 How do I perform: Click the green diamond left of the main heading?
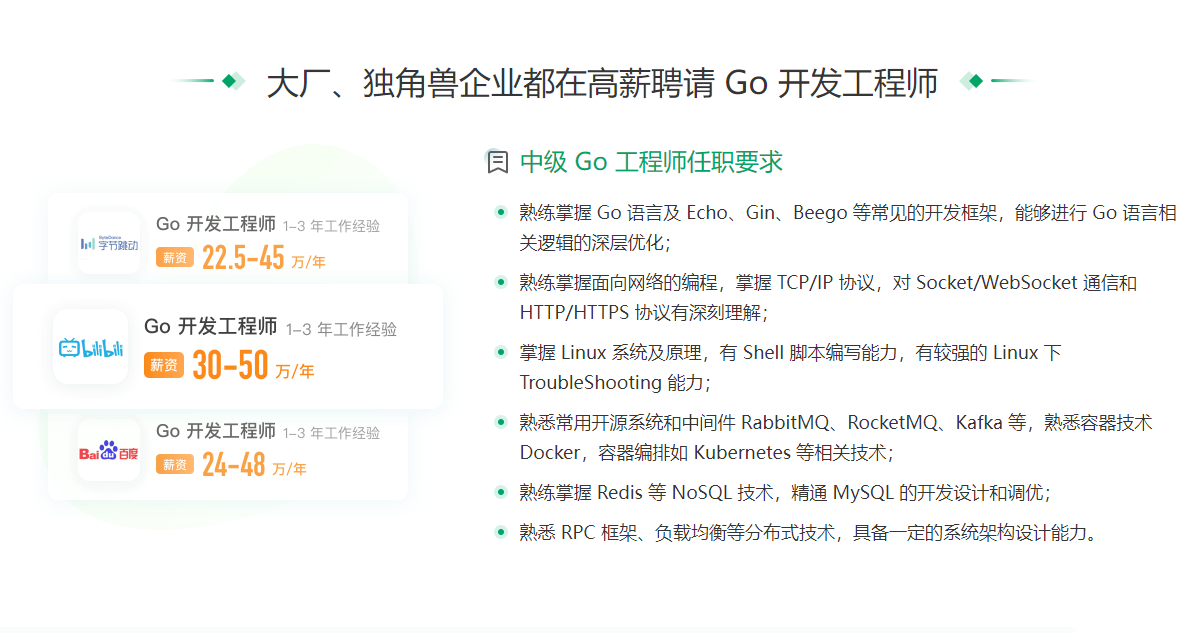tap(230, 81)
